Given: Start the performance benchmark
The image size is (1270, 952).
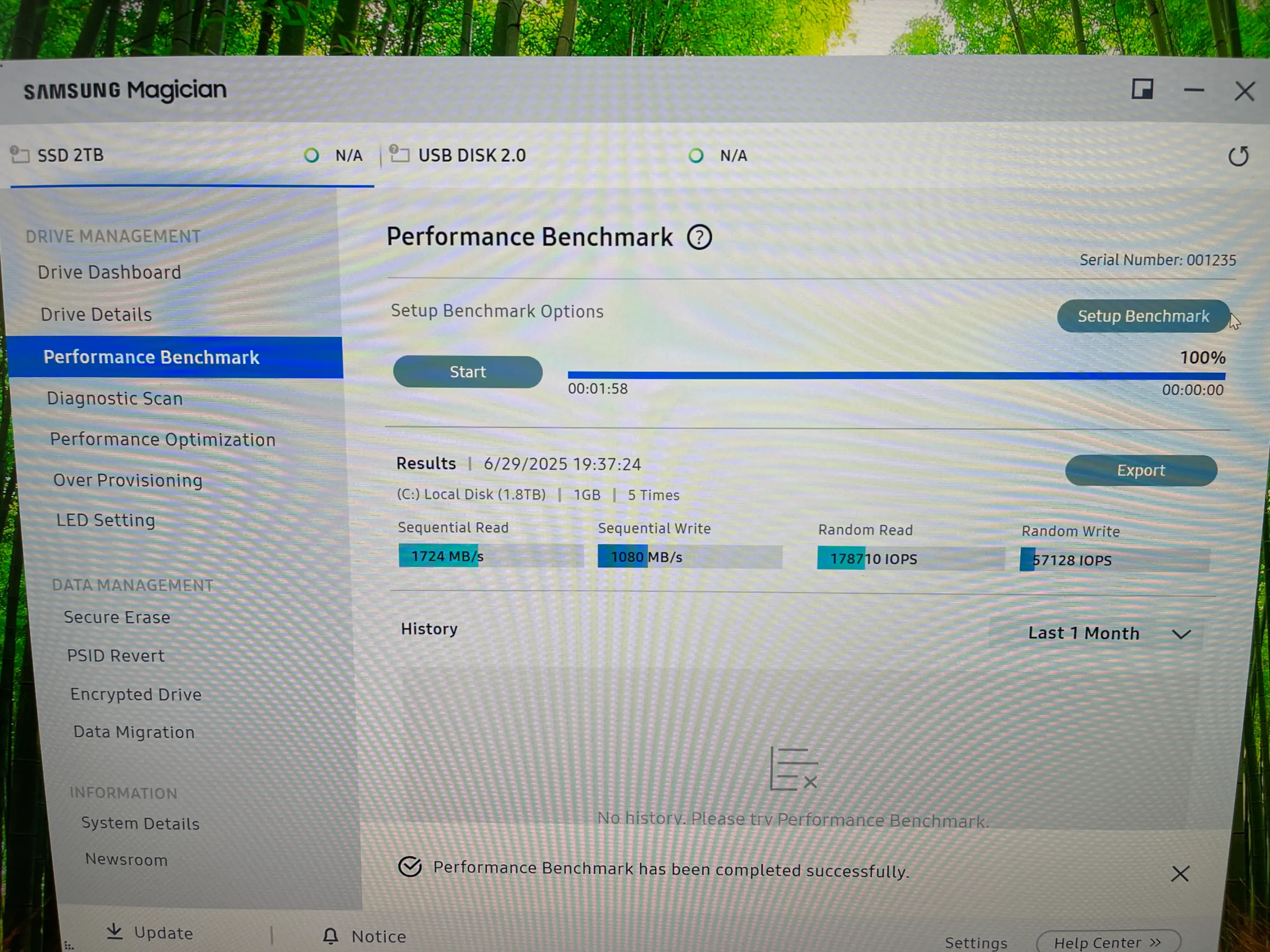Looking at the screenshot, I should click(x=467, y=372).
